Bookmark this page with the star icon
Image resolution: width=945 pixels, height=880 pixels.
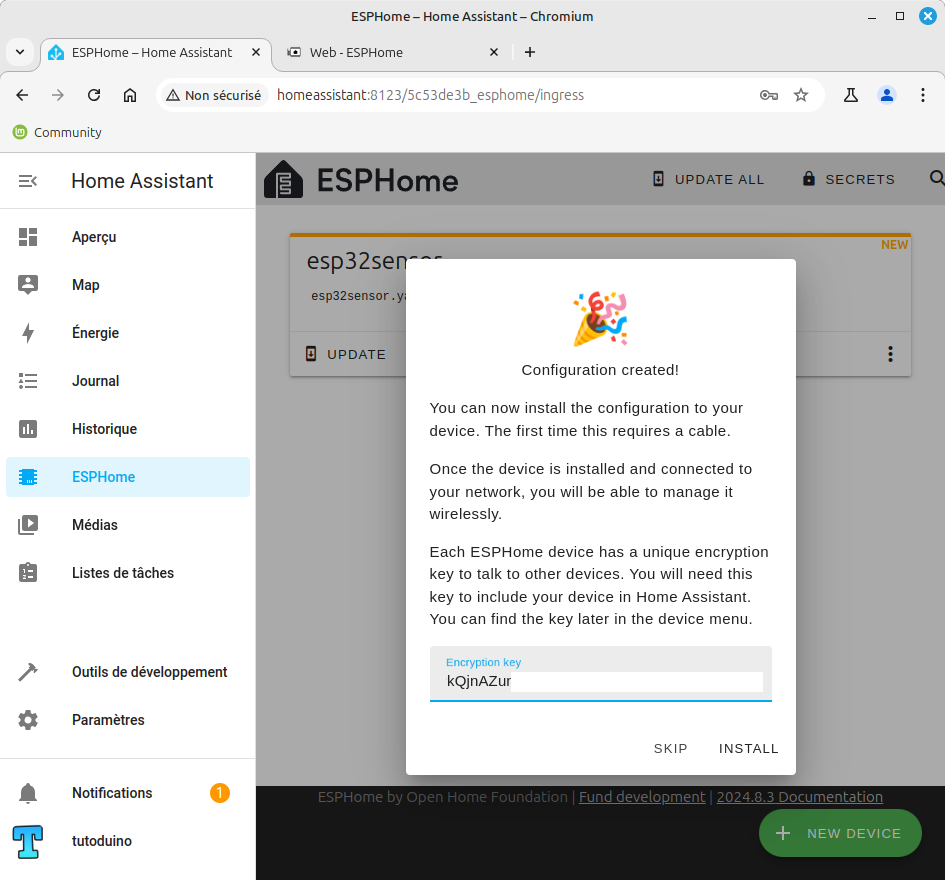800,95
